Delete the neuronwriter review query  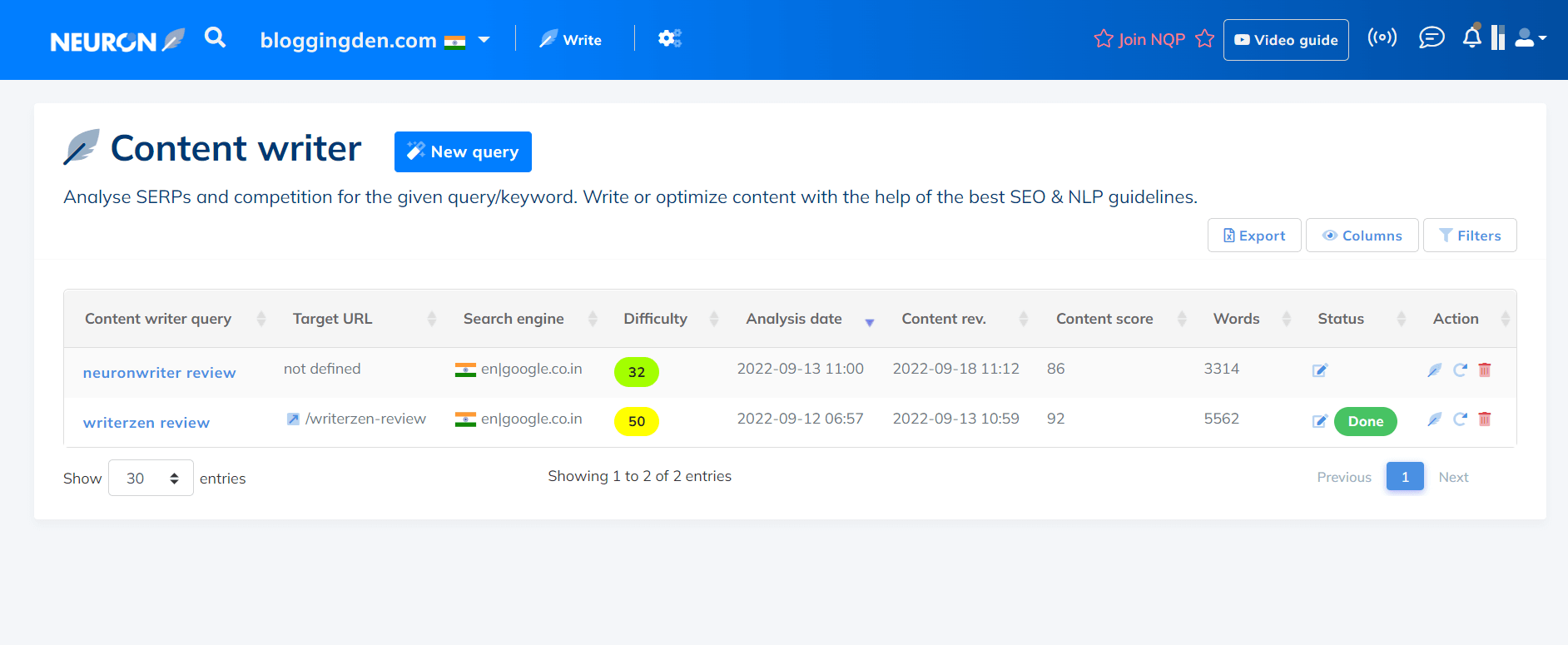point(1484,370)
